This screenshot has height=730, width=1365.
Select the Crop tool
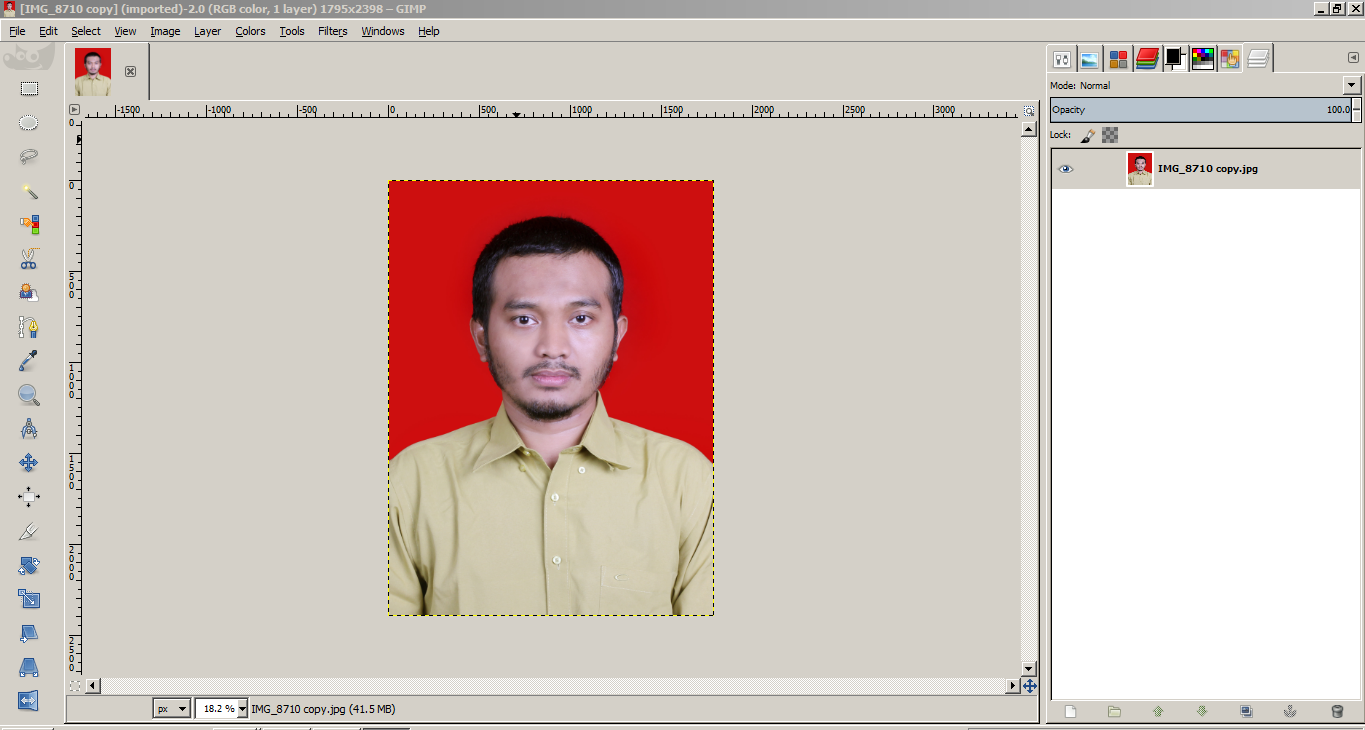[x=29, y=531]
